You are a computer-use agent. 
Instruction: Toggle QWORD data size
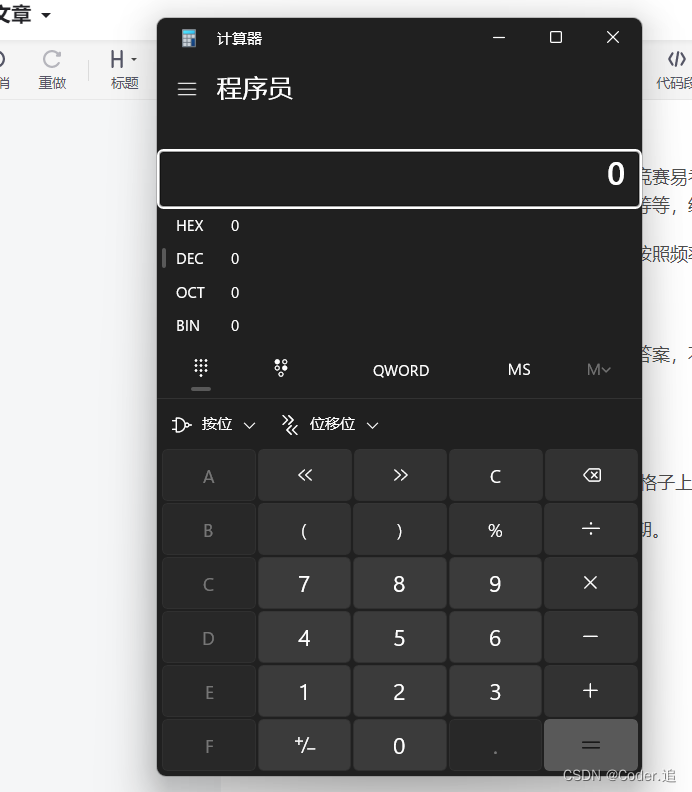pyautogui.click(x=401, y=370)
